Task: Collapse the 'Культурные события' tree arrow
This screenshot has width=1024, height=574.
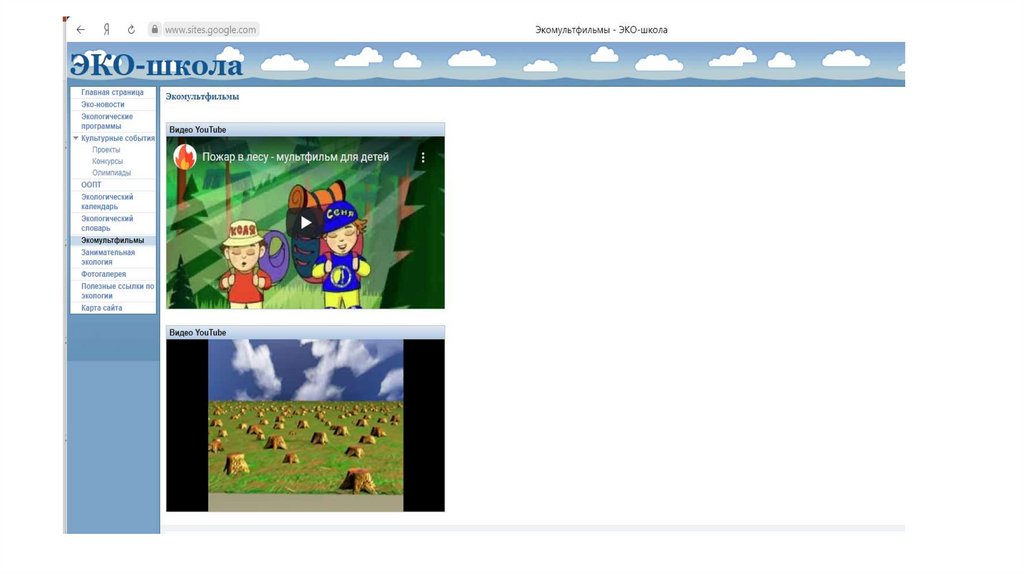Action: pyautogui.click(x=76, y=138)
